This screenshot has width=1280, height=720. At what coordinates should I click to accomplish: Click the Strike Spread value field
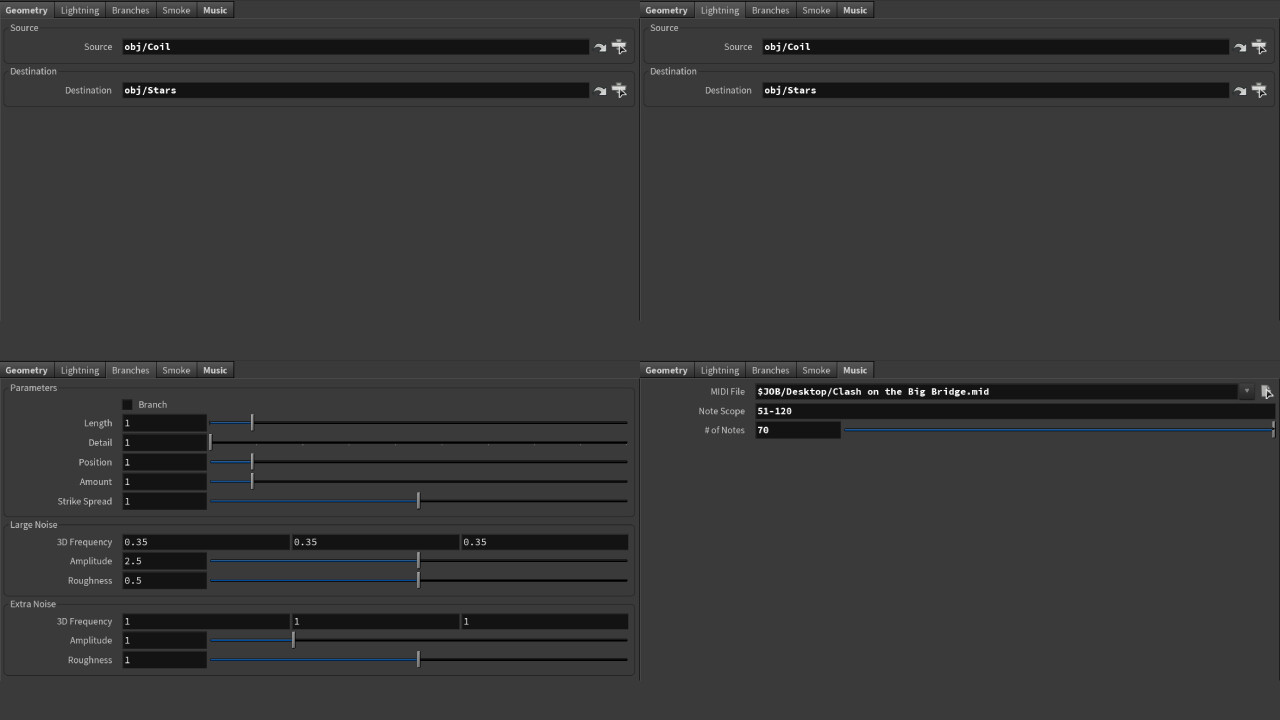click(164, 501)
